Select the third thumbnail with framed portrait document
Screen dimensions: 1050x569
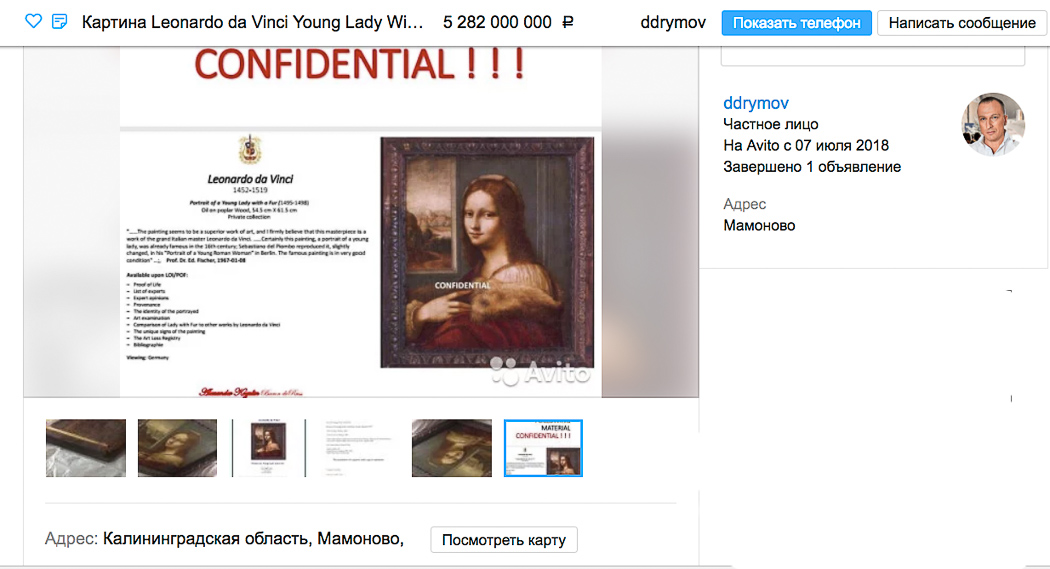click(x=269, y=448)
